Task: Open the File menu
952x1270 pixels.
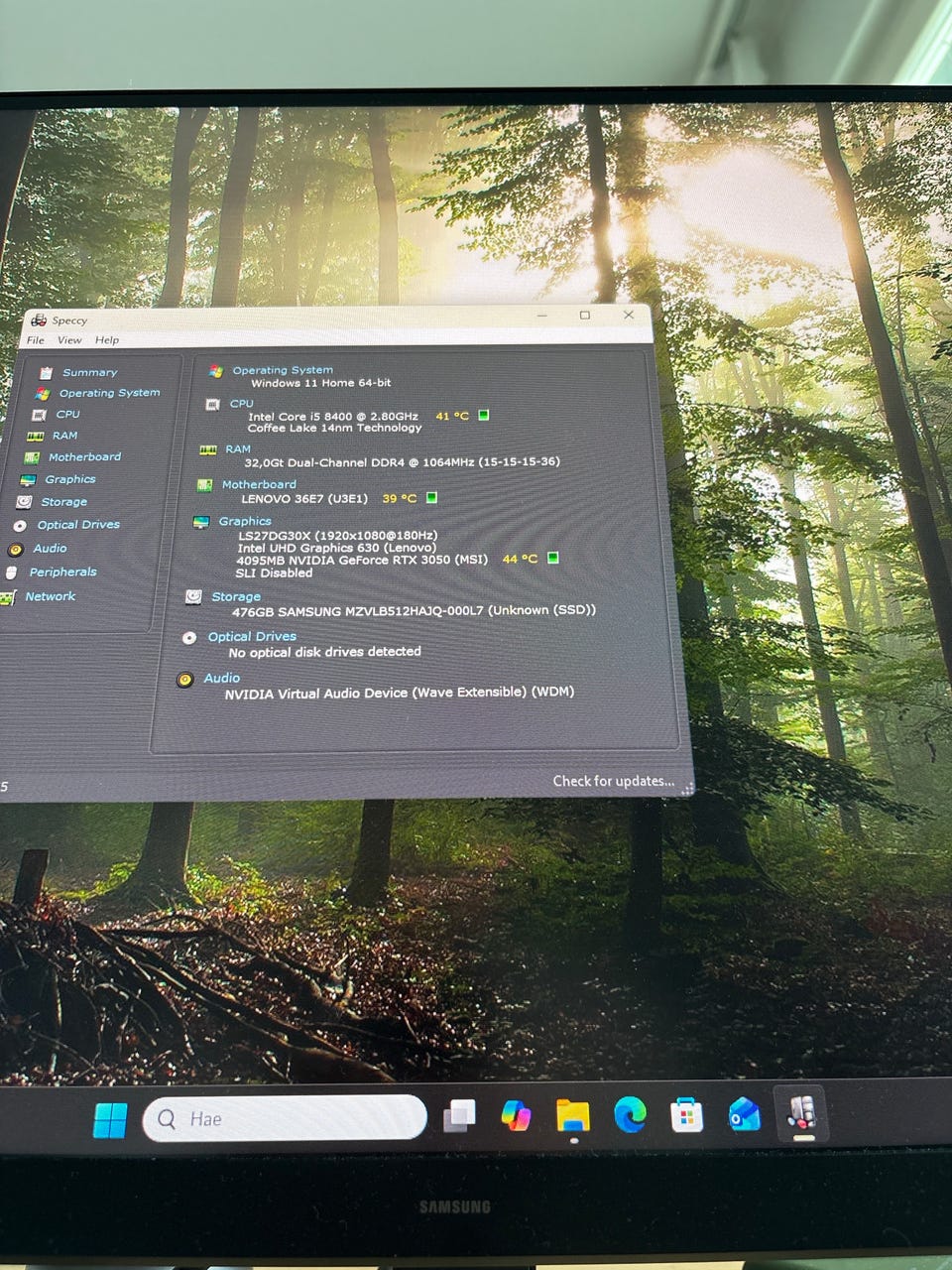Action: [x=36, y=340]
